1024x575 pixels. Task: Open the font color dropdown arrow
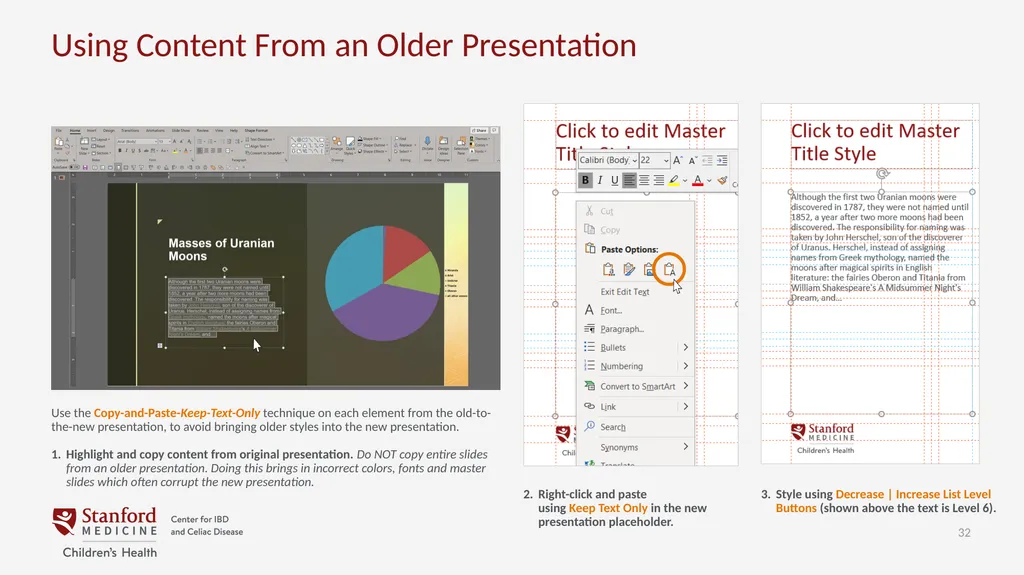(x=709, y=181)
